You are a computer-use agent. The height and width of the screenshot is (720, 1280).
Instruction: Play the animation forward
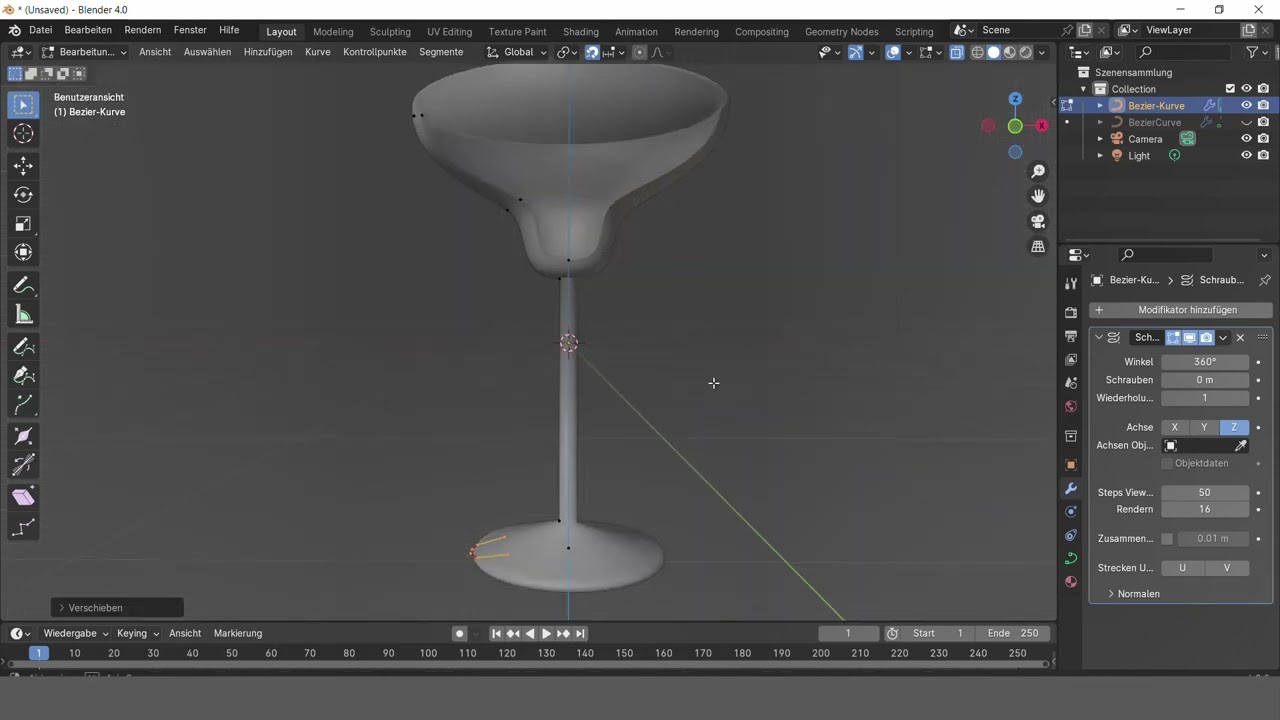coord(546,633)
